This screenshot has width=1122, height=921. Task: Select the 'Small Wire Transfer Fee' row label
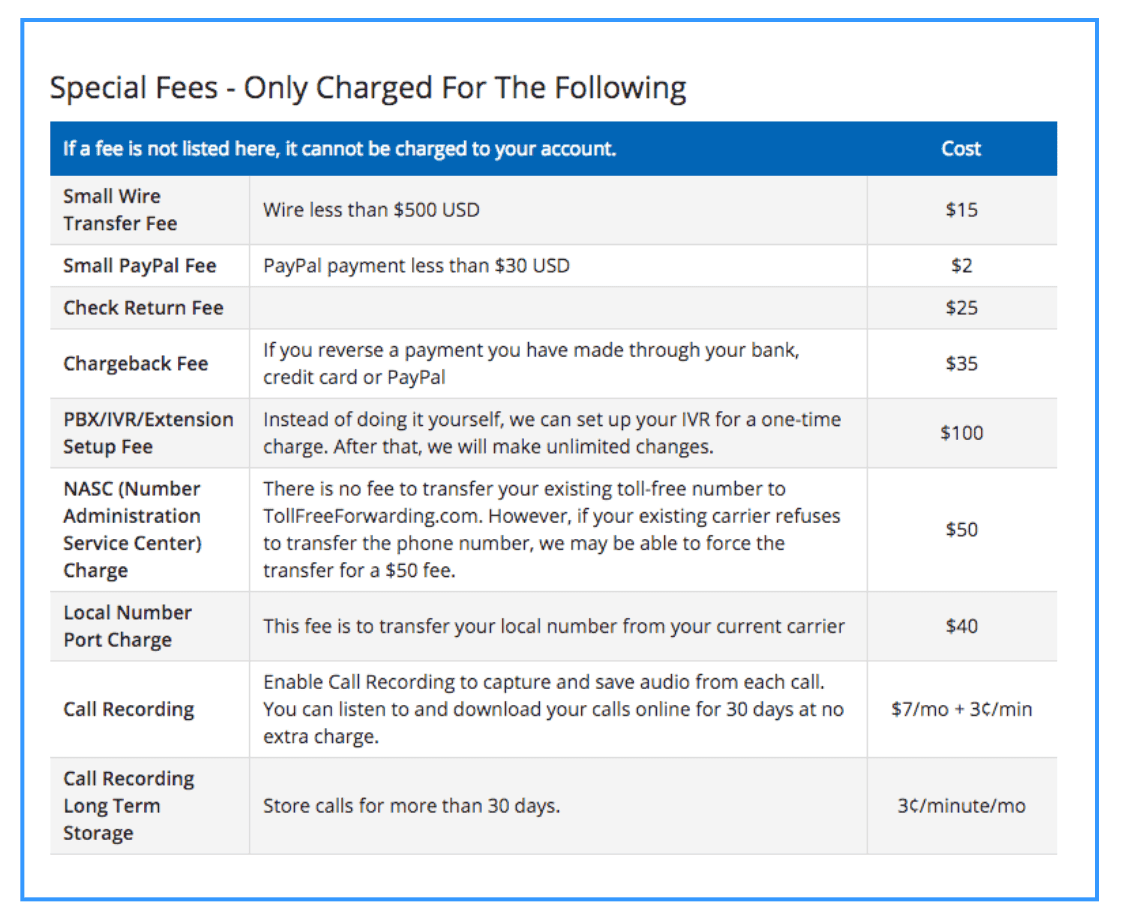pyautogui.click(x=120, y=210)
